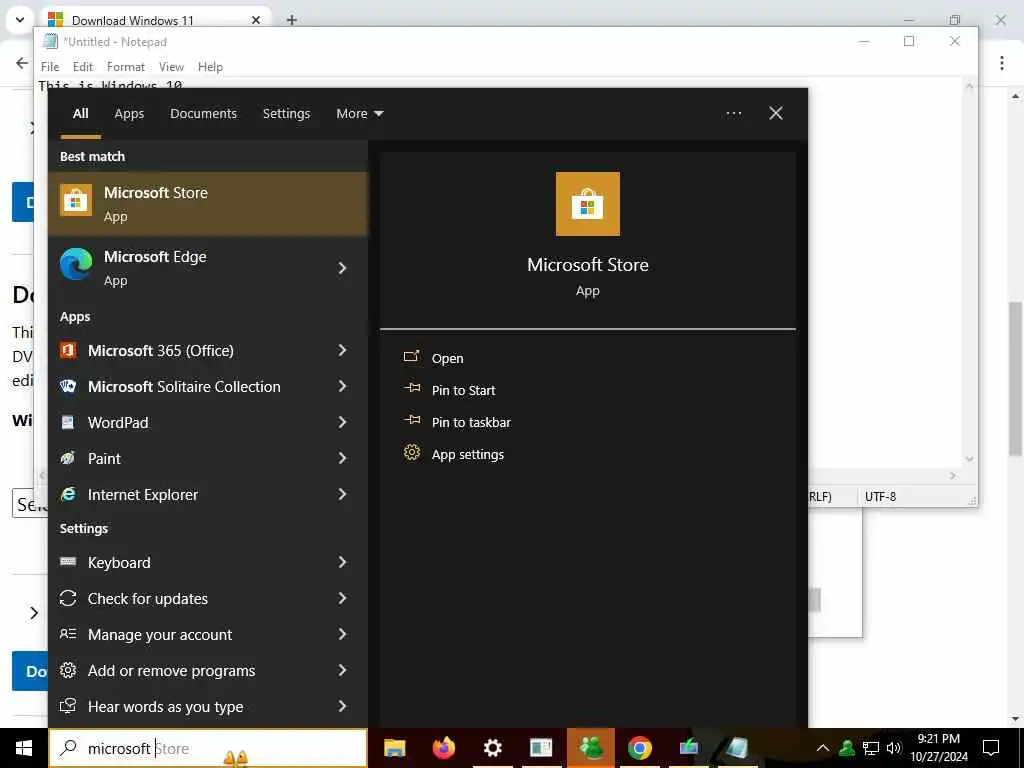1024x768 pixels.
Task: Open Chrome three-dot menu
Action: (x=1002, y=63)
